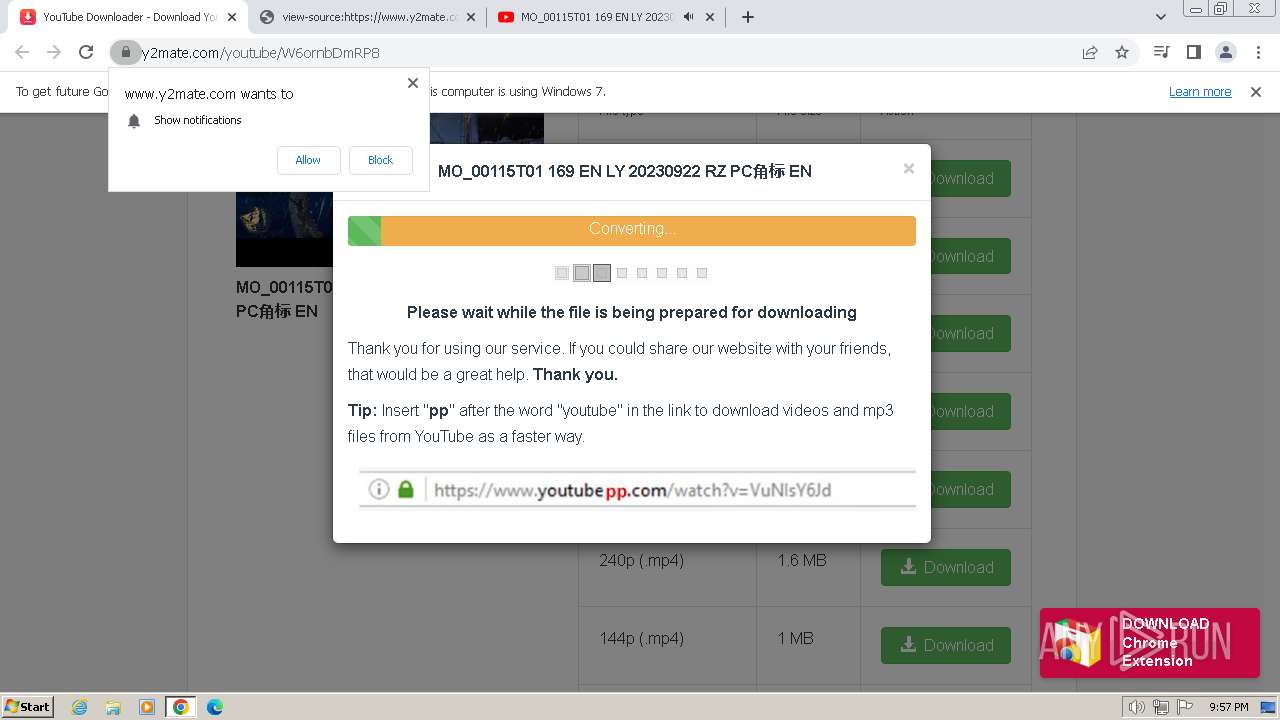Viewport: 1280px width, 720px height.
Task: Switch to YouTube Downloader tab
Action: 129,17
